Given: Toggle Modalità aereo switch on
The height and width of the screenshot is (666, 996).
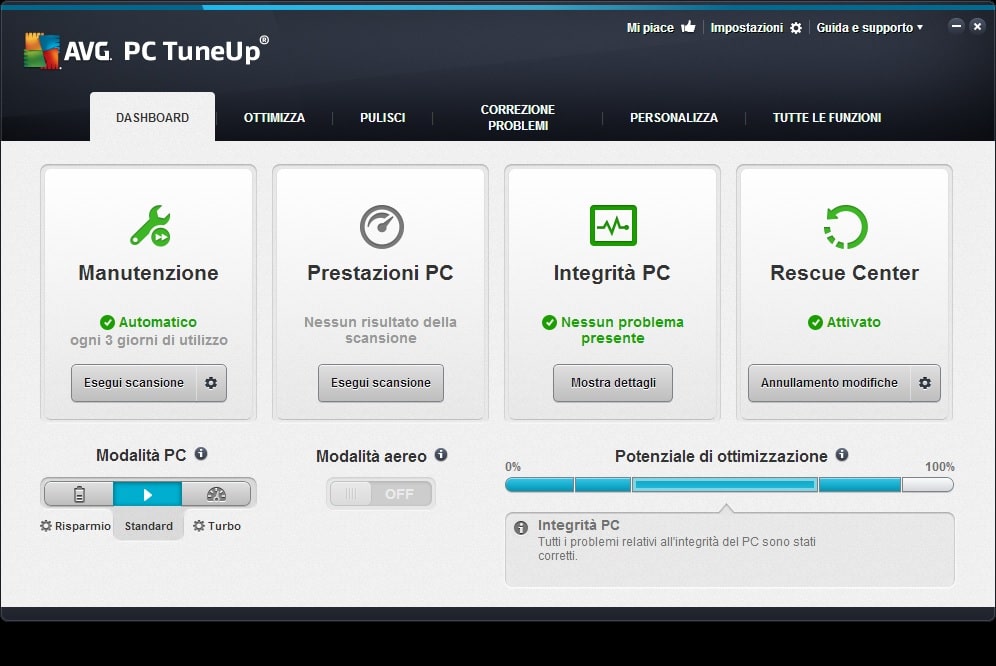Looking at the screenshot, I should 380,494.
